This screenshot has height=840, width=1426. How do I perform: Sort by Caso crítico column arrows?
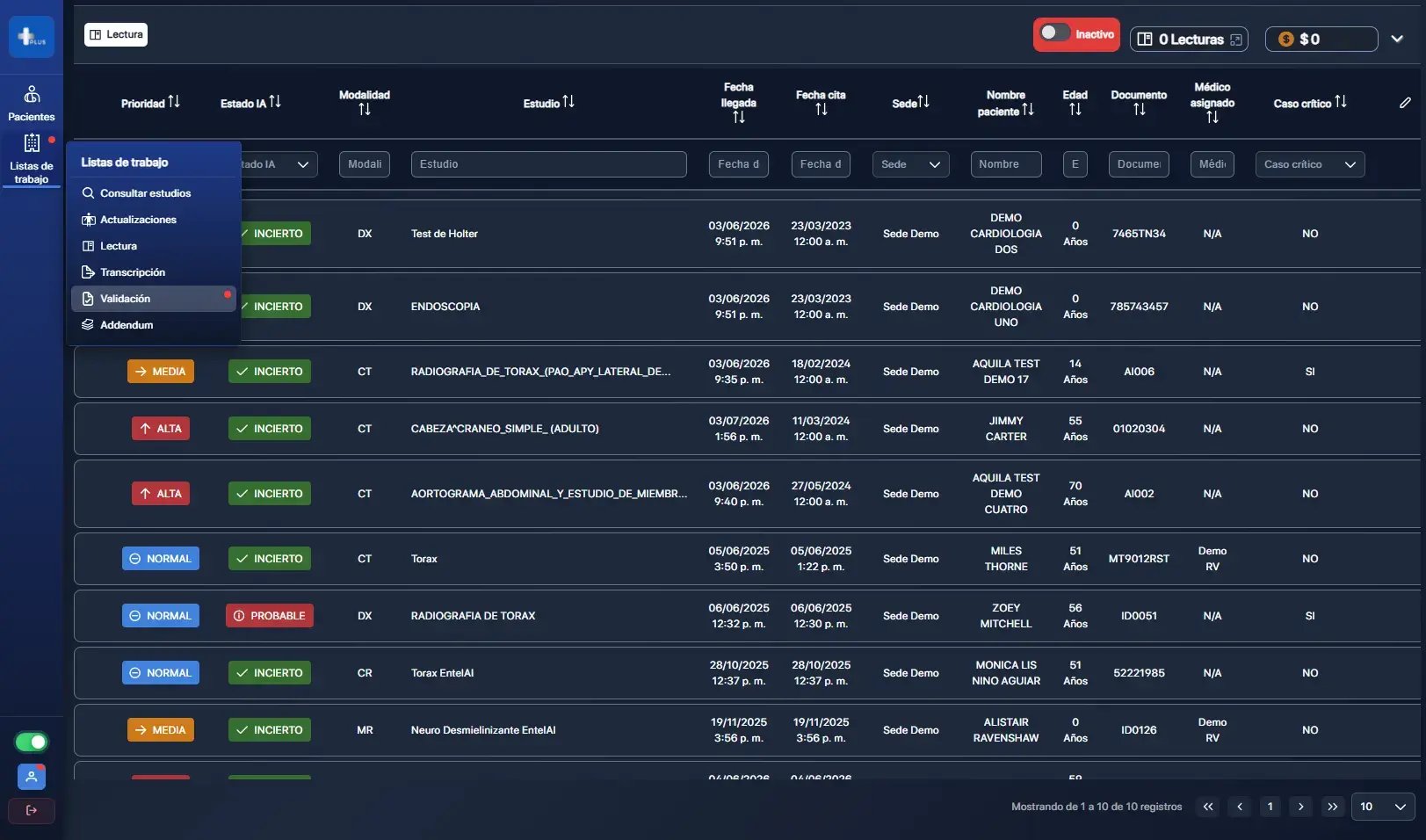[x=1341, y=102]
